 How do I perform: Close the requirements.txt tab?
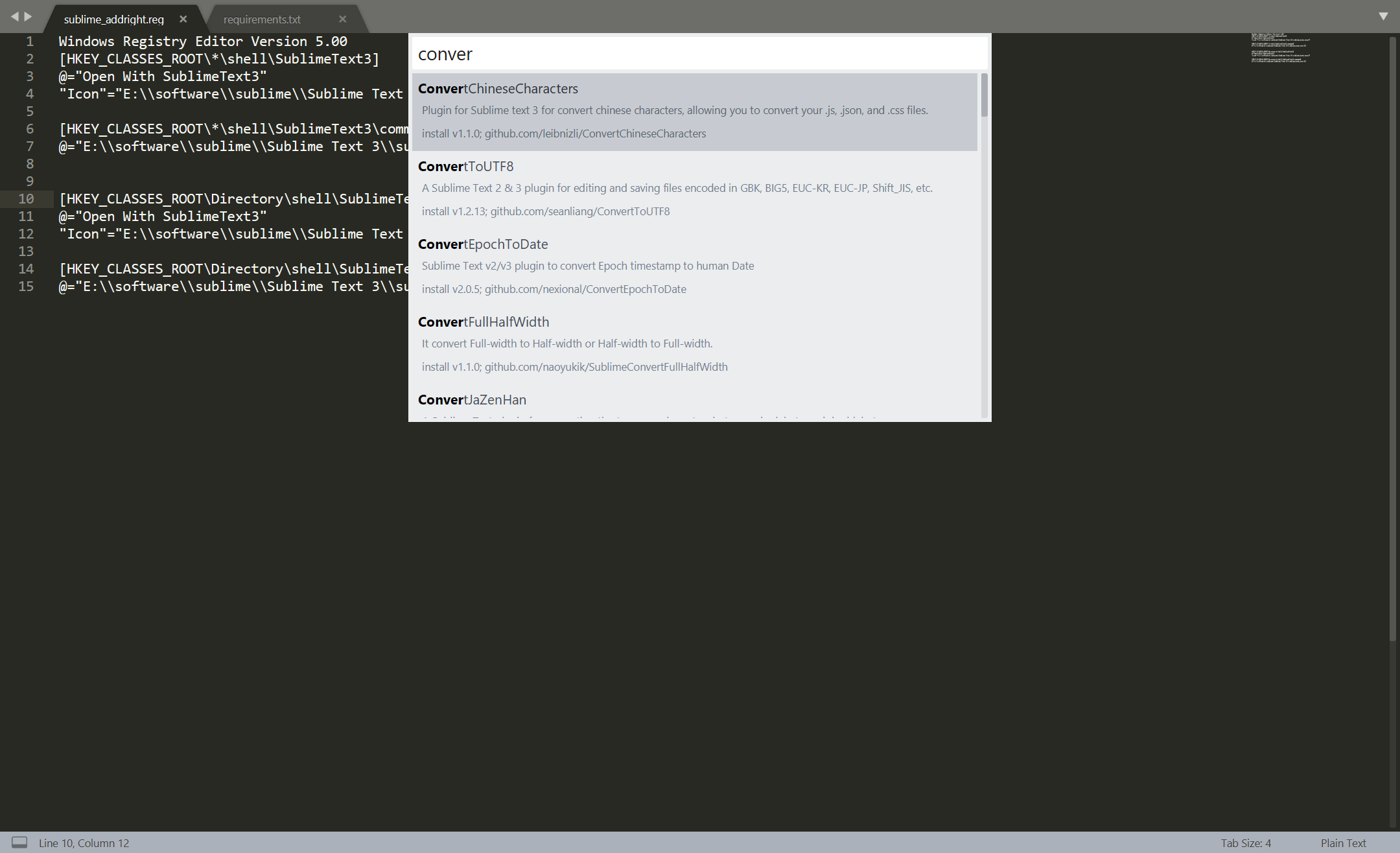coord(343,19)
